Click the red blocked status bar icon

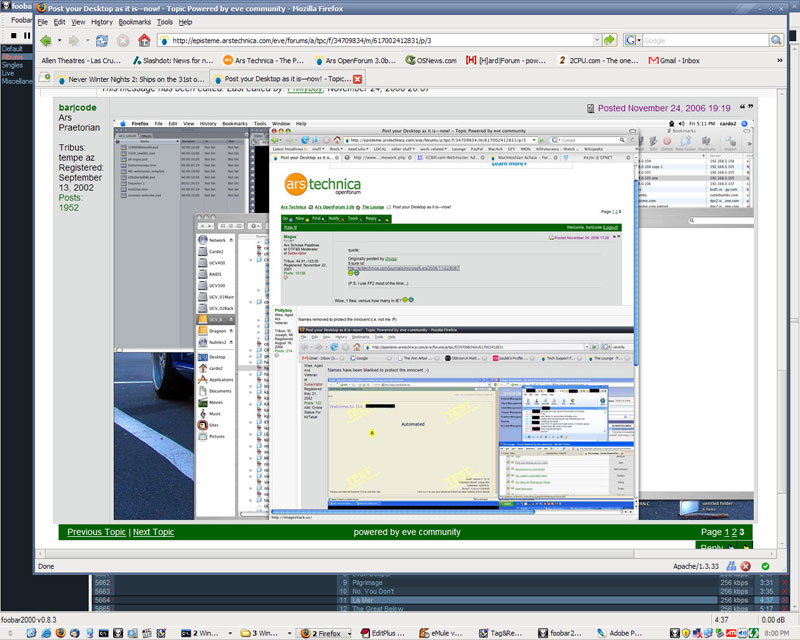pos(745,566)
